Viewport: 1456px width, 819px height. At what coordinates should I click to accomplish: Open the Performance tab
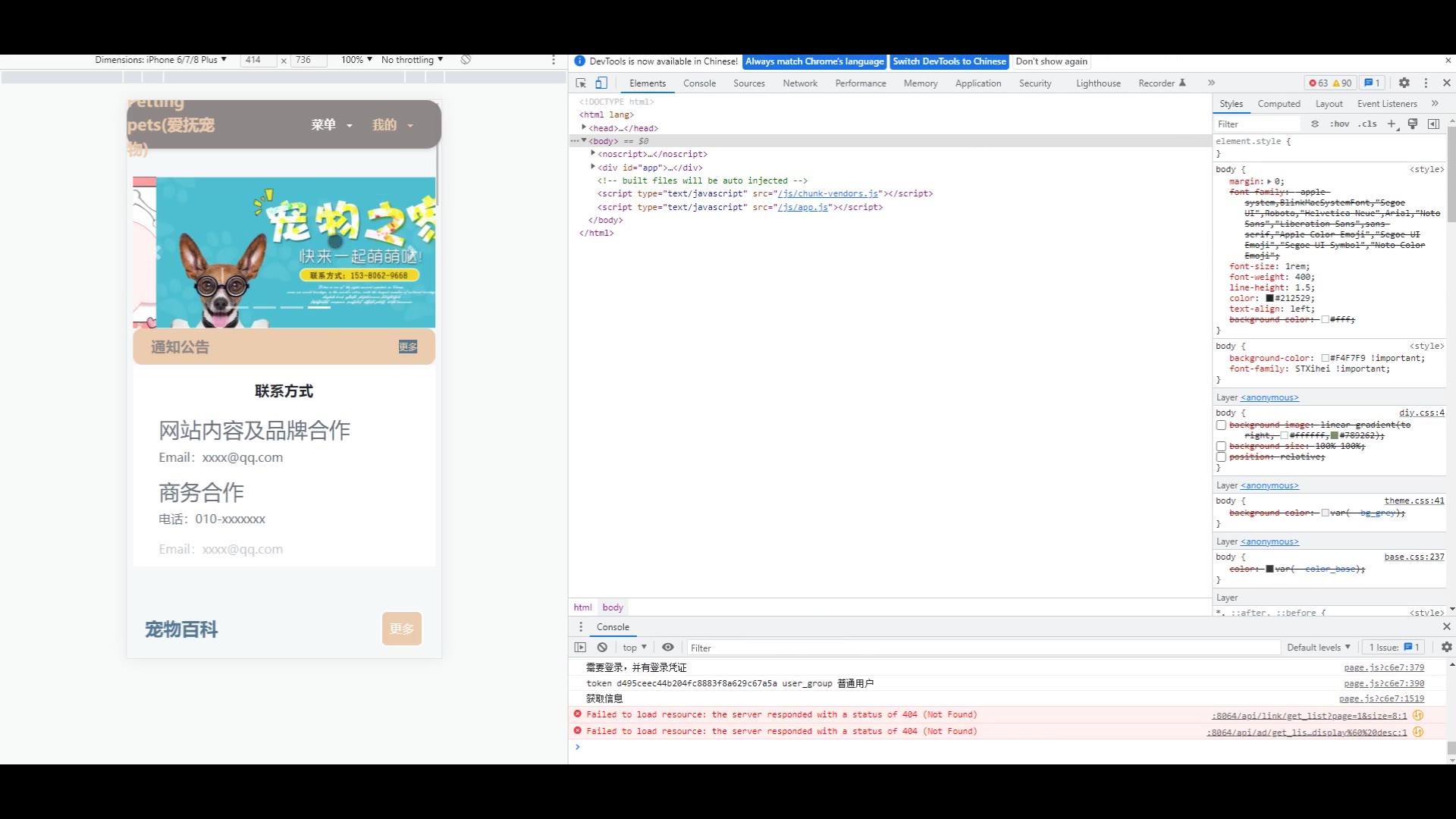click(861, 83)
